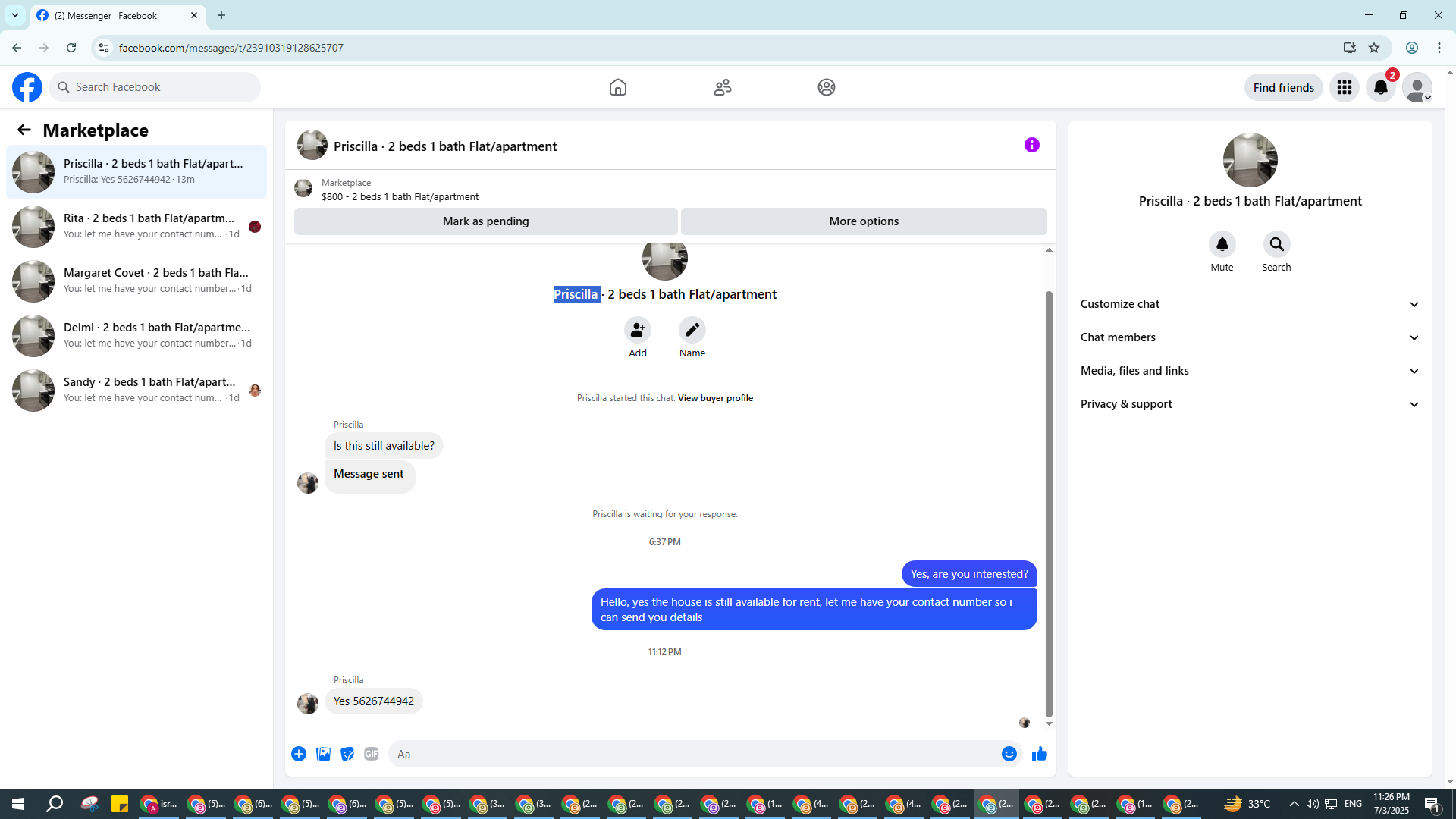Expand Media, files and links
The width and height of the screenshot is (1456, 819).
(1249, 371)
